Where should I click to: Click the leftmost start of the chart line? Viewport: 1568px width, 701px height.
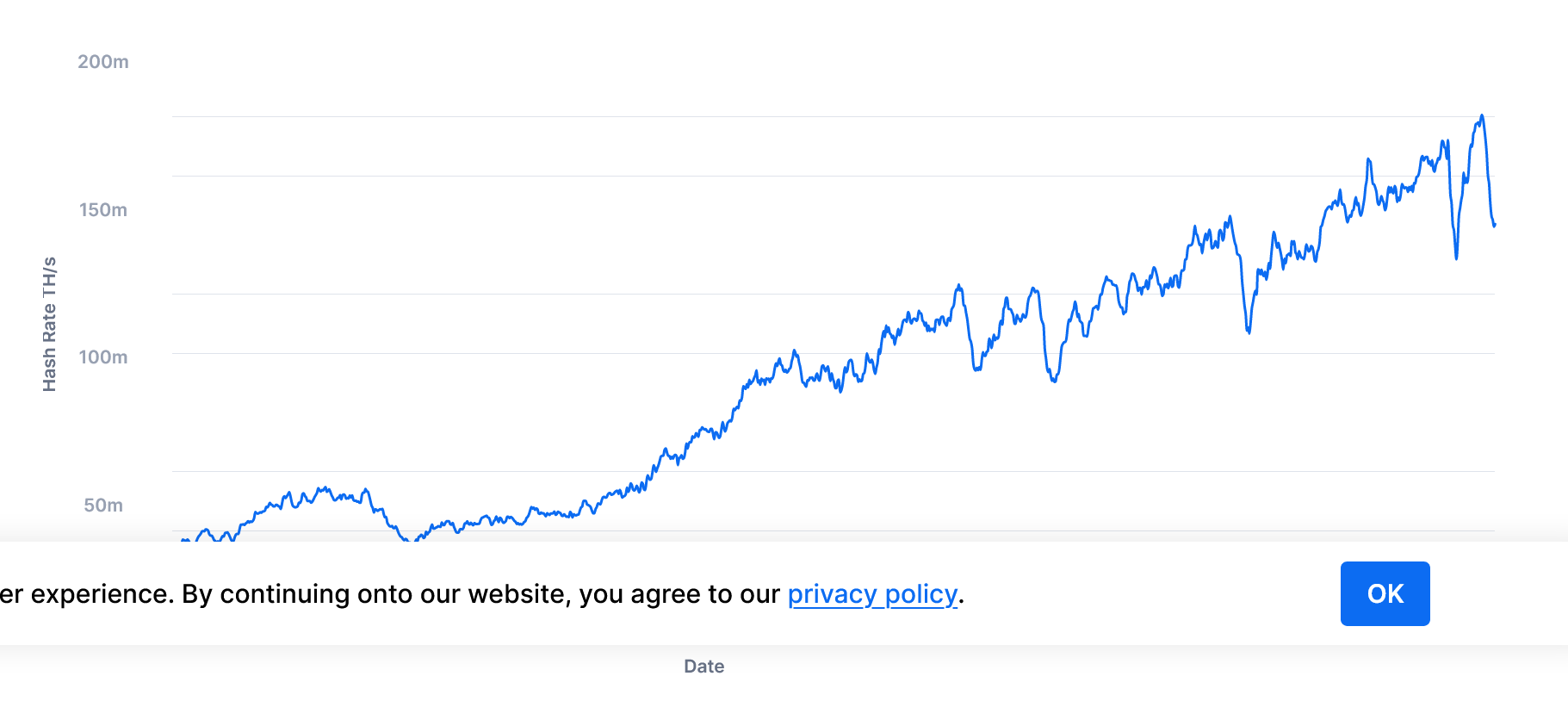click(183, 540)
